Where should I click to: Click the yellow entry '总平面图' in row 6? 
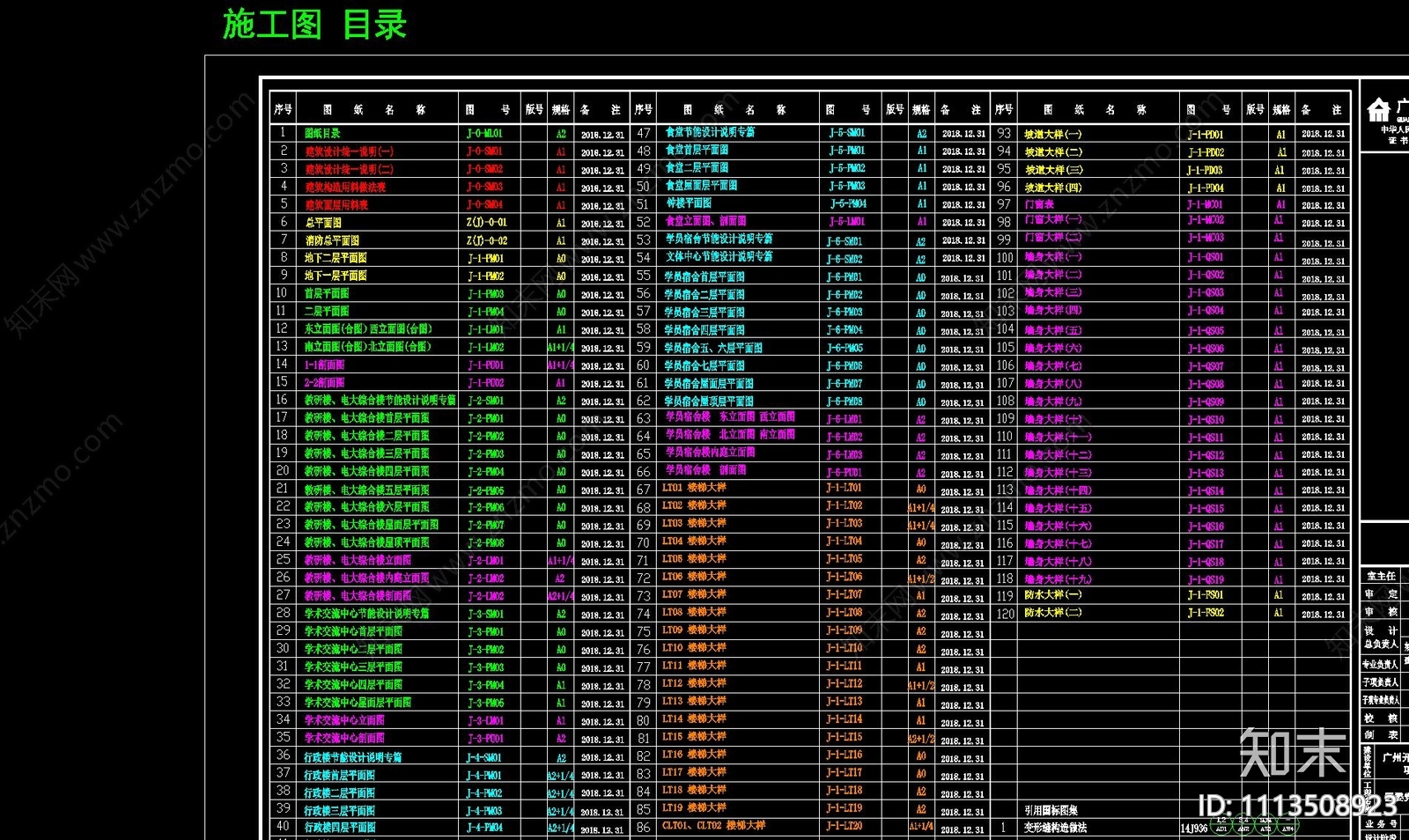coord(323,223)
